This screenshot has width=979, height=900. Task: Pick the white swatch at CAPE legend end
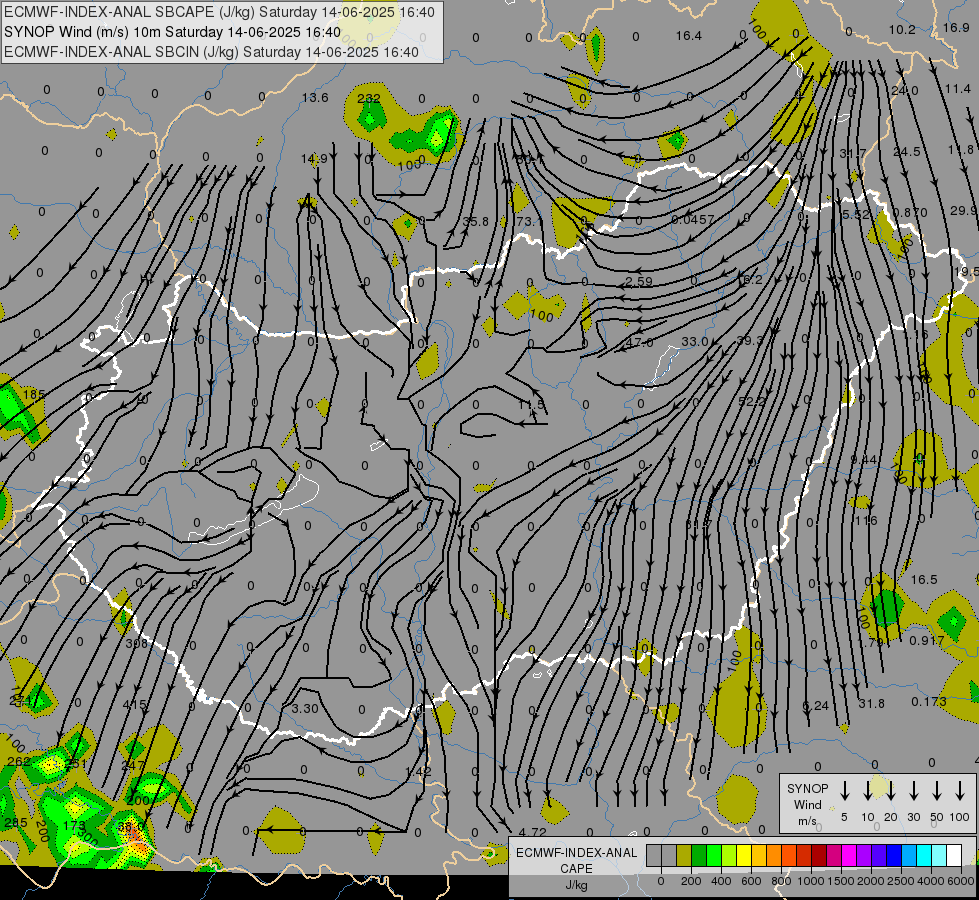(953, 856)
